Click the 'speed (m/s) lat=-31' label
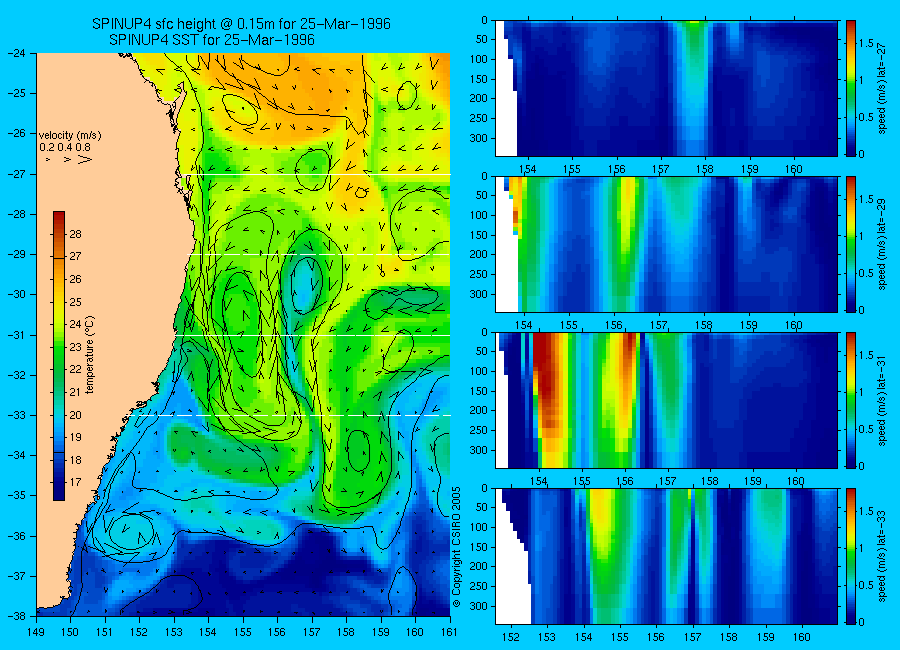 (883, 400)
